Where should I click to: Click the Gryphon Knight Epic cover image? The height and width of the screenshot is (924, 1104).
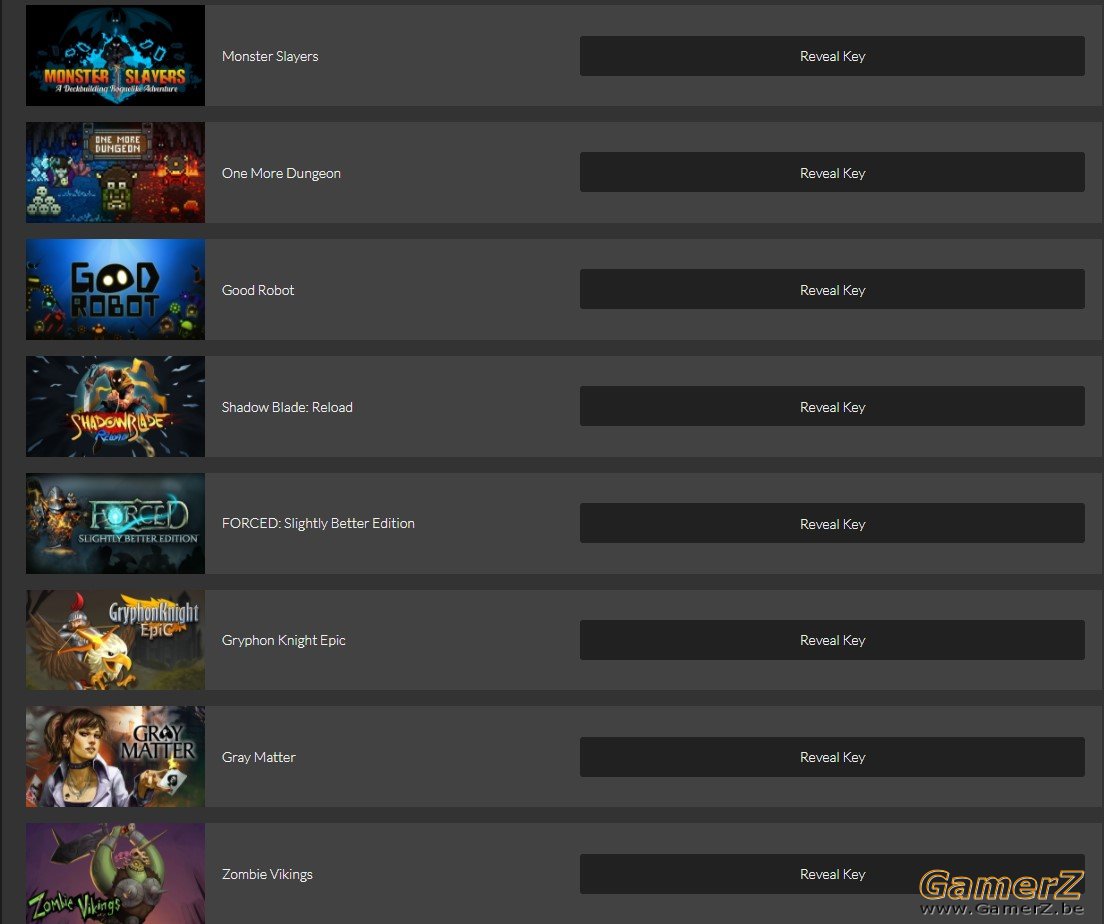coord(115,640)
